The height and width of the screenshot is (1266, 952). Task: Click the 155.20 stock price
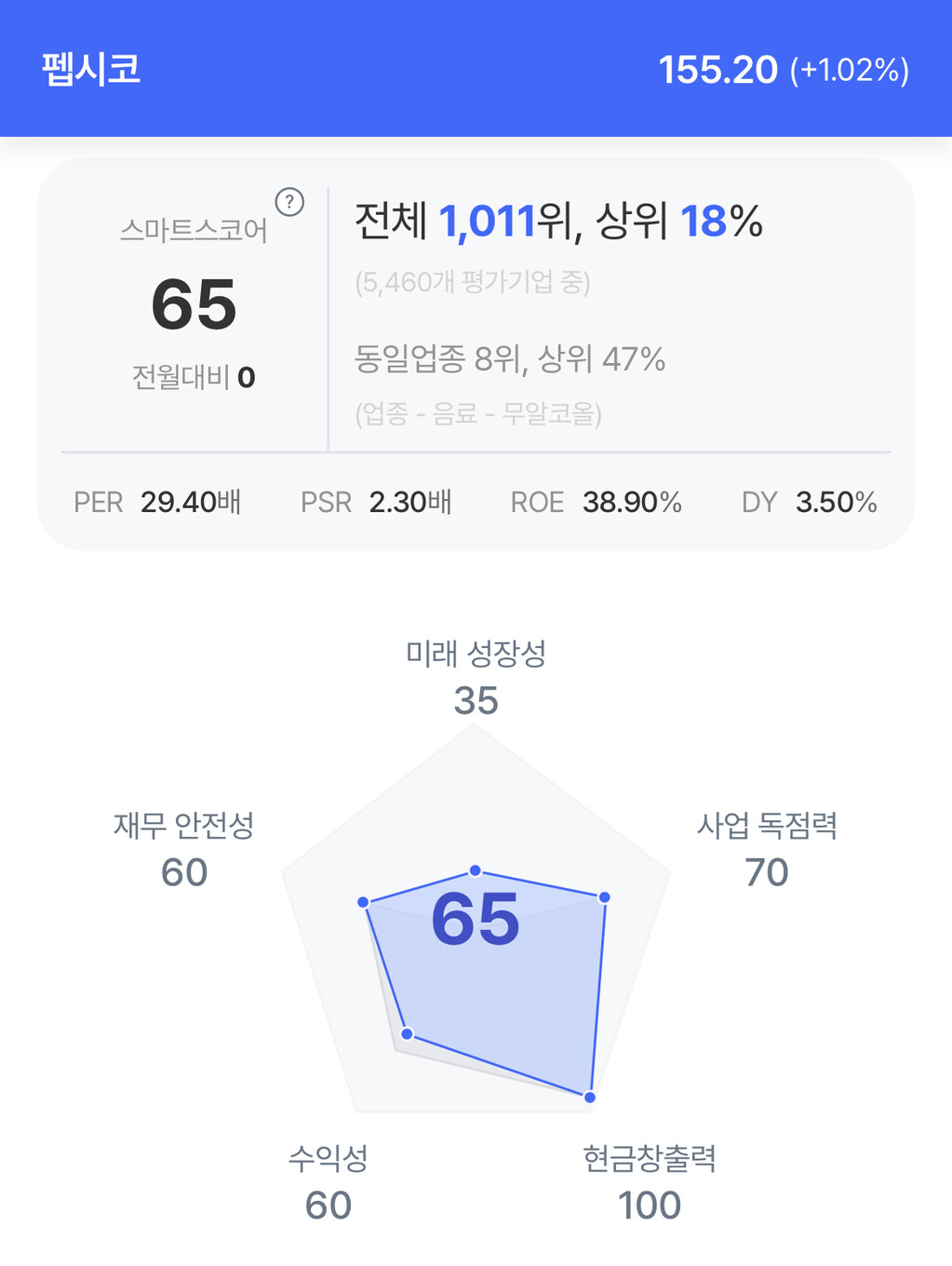tap(717, 70)
